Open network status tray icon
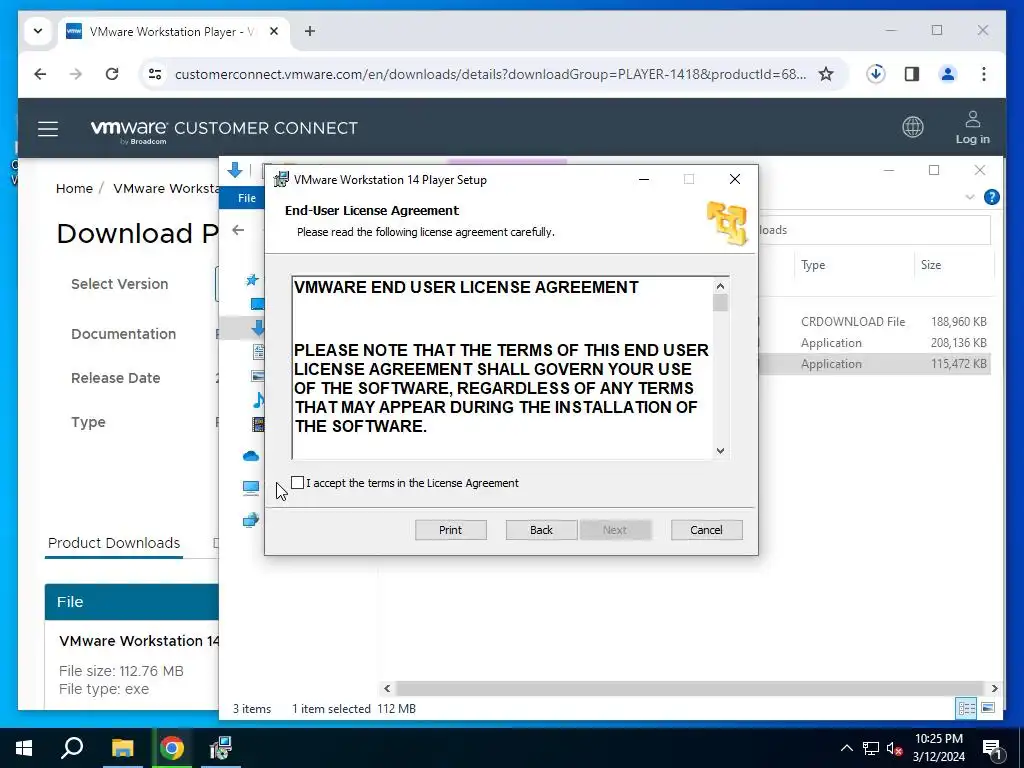 (871, 748)
